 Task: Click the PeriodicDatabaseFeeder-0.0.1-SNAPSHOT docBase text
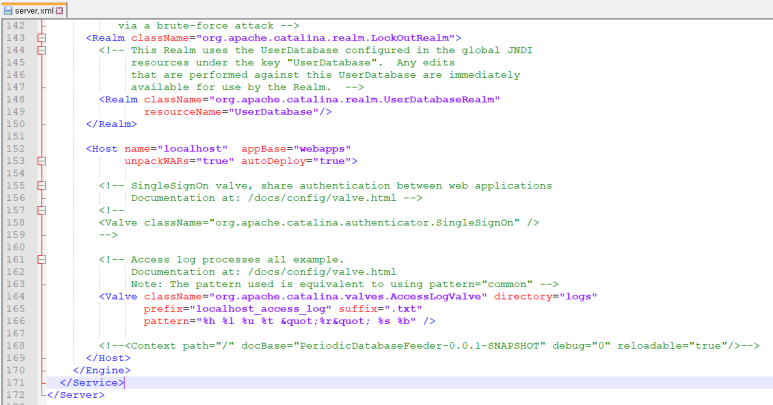[x=420, y=346]
